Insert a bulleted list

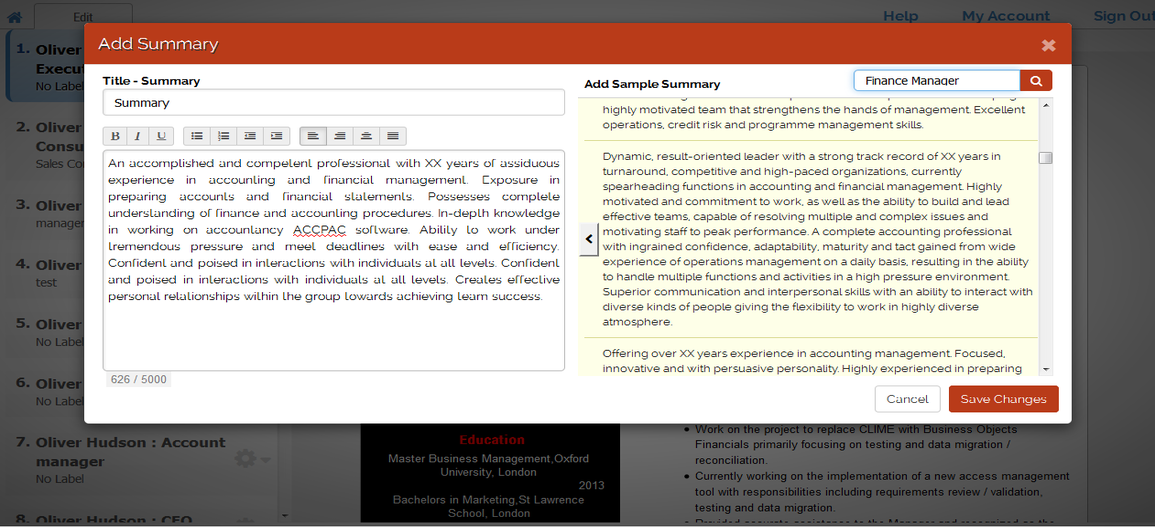(x=197, y=135)
